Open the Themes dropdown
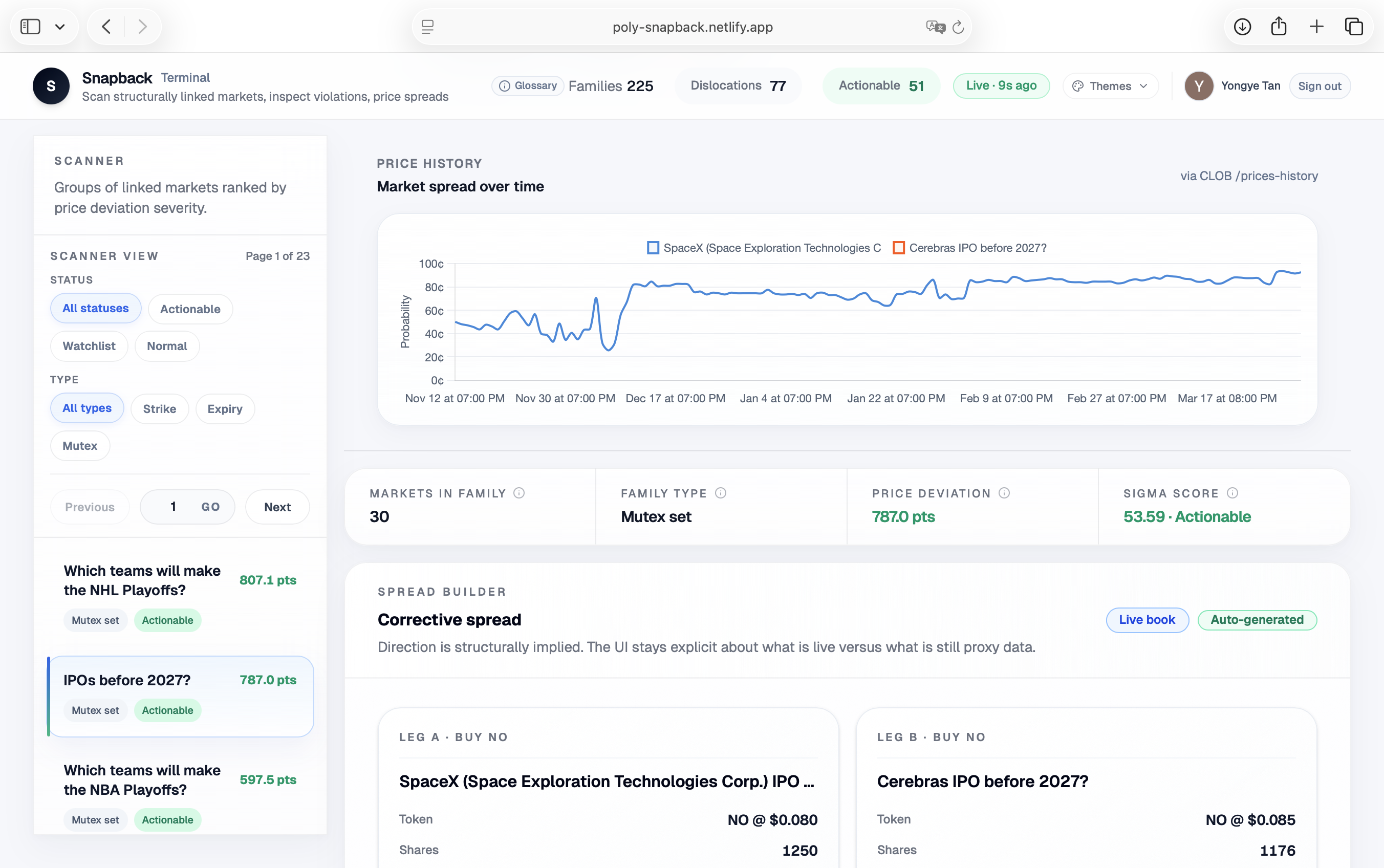Screen dimensions: 1384x868 1110,86
